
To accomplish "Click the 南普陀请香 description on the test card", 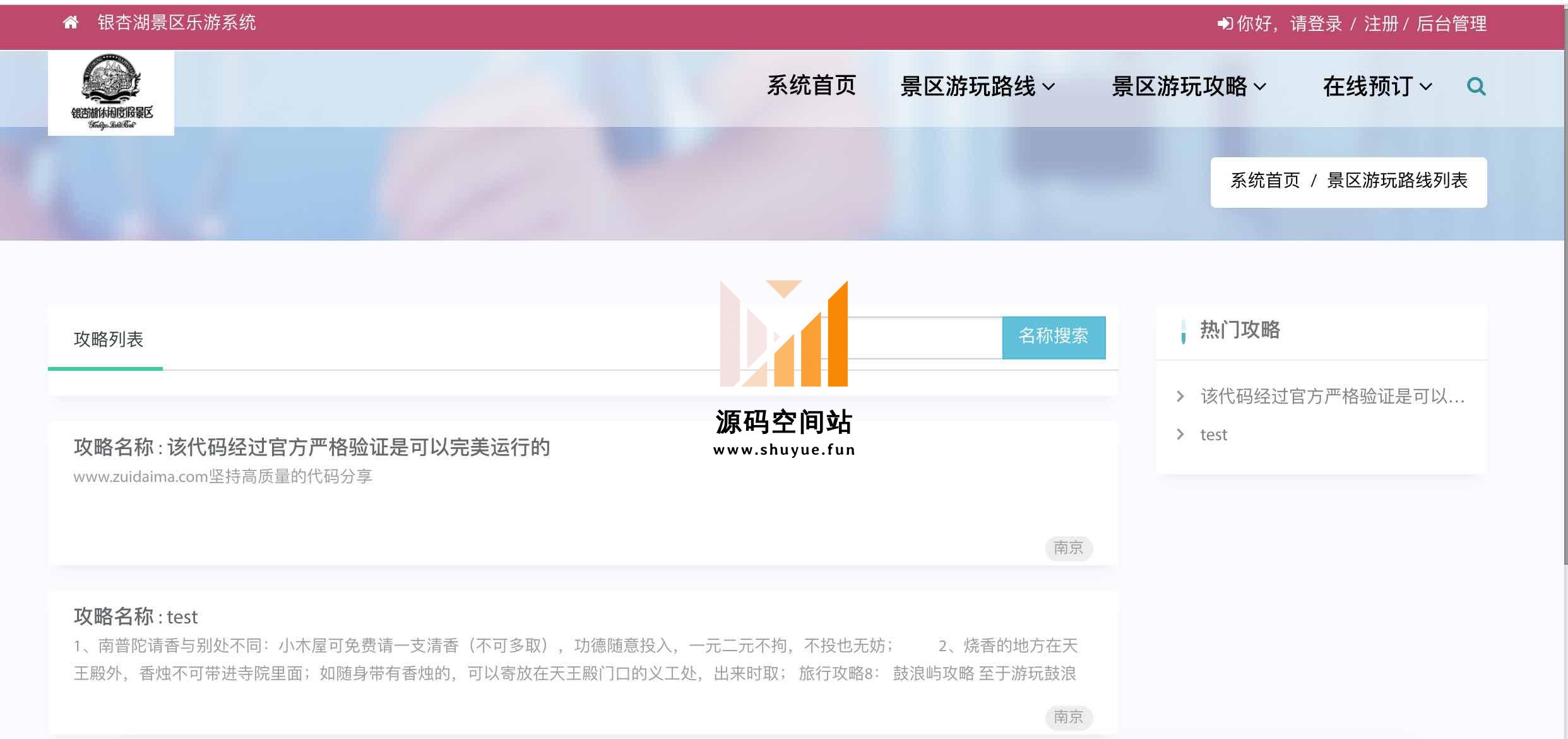I will (x=576, y=659).
